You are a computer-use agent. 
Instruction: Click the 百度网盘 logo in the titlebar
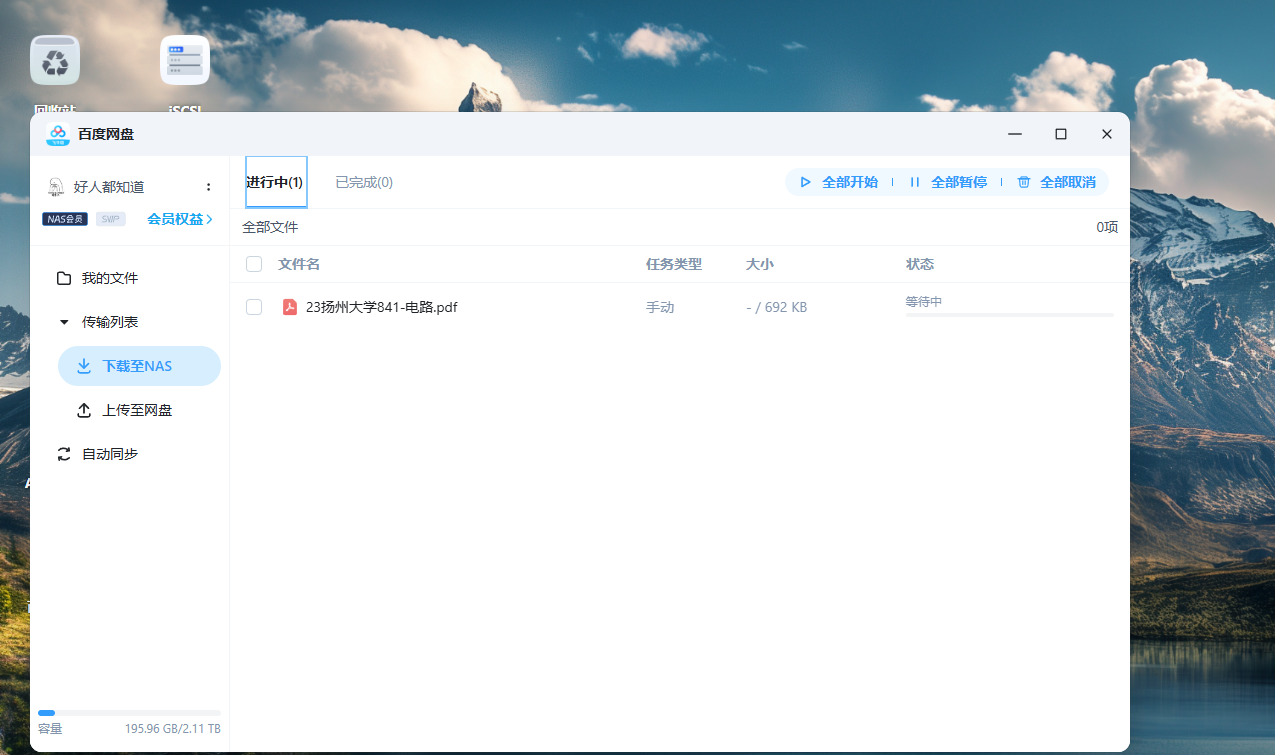pyautogui.click(x=55, y=133)
